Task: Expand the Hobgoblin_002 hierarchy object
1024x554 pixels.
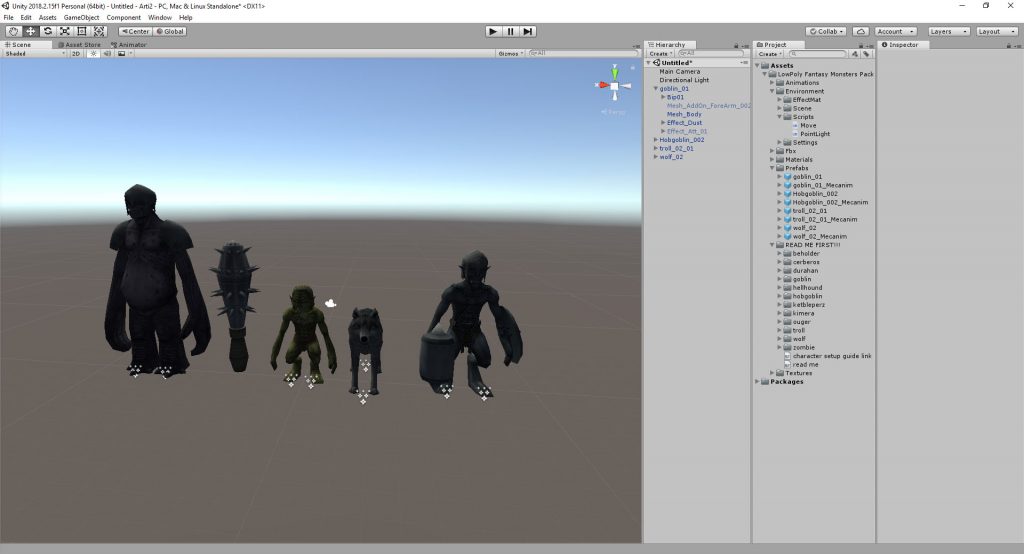Action: point(656,139)
